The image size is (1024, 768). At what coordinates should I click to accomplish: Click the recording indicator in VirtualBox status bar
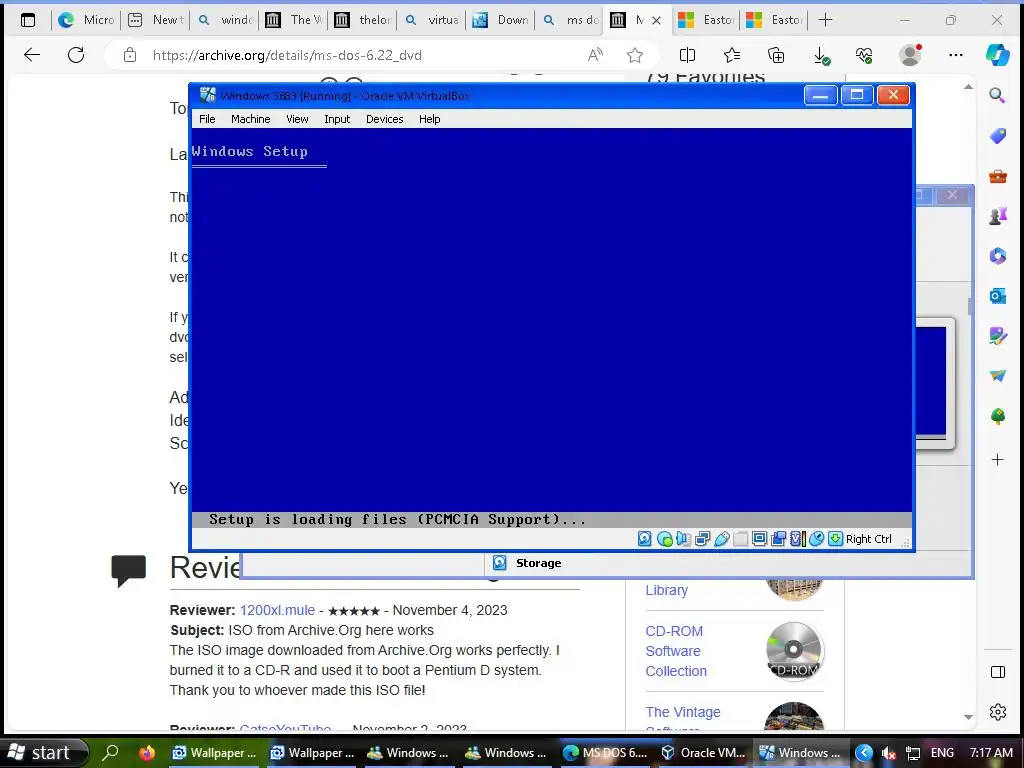778,539
